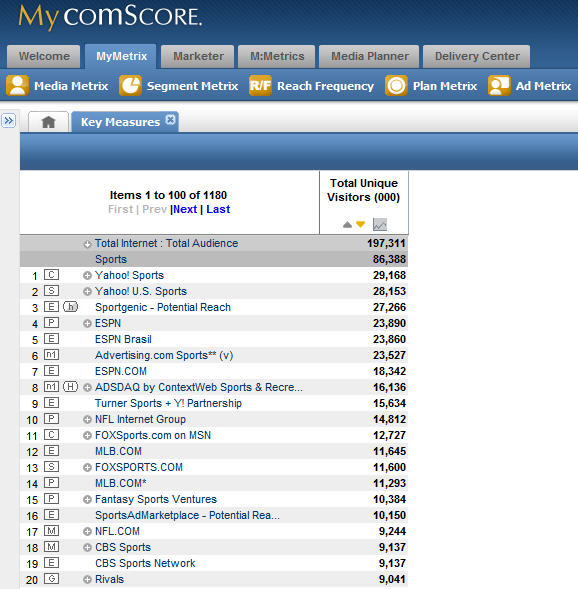Sort visitors descending with yellow down arrow

tap(361, 225)
